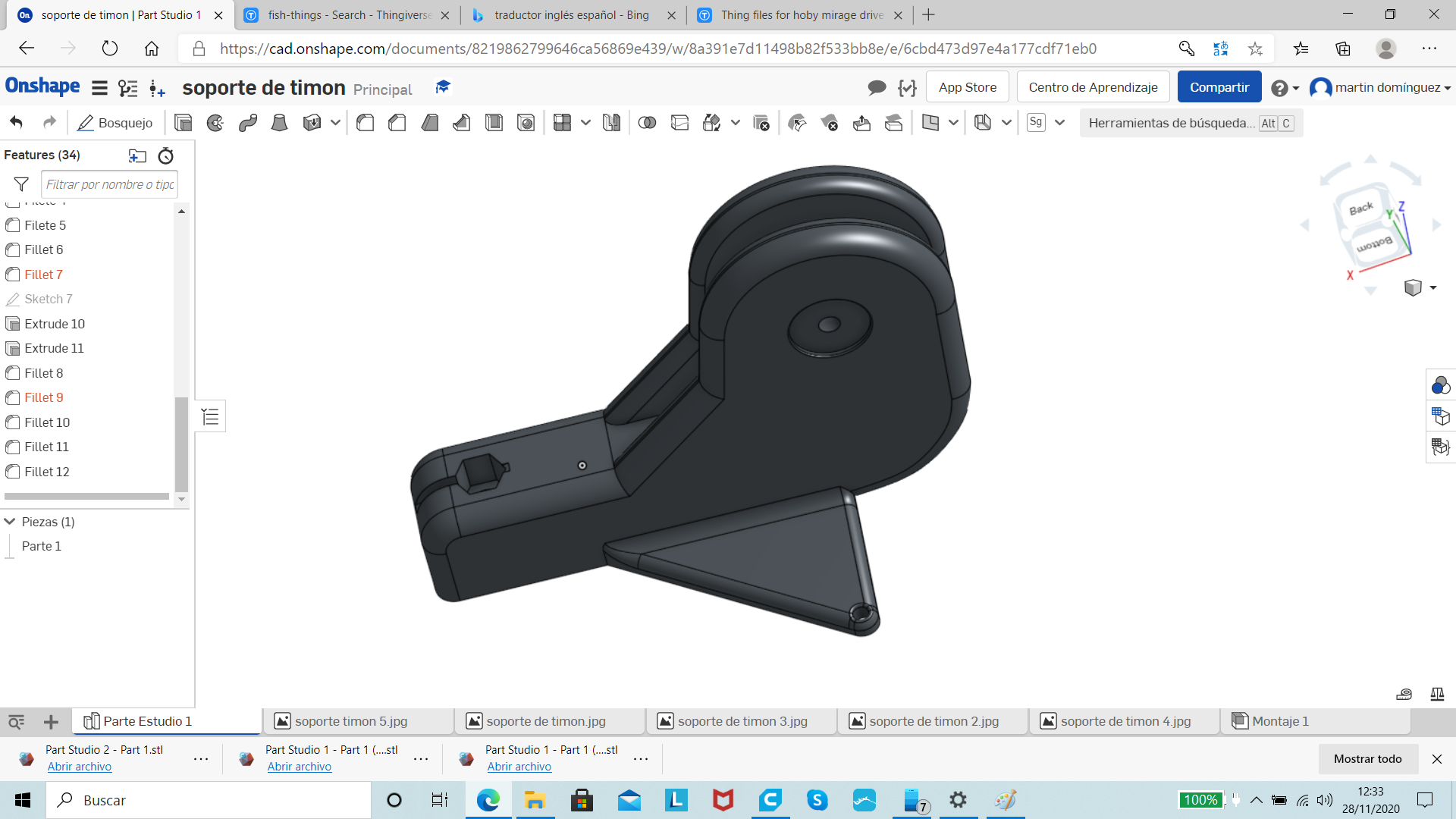Image resolution: width=1456 pixels, height=819 pixels.
Task: Open the Help menu dropdown
Action: [1285, 88]
